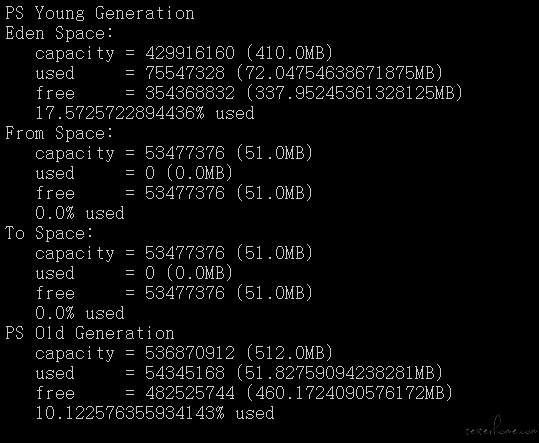
Task: Click Old Generation capacity 536870912
Action: click(190, 353)
